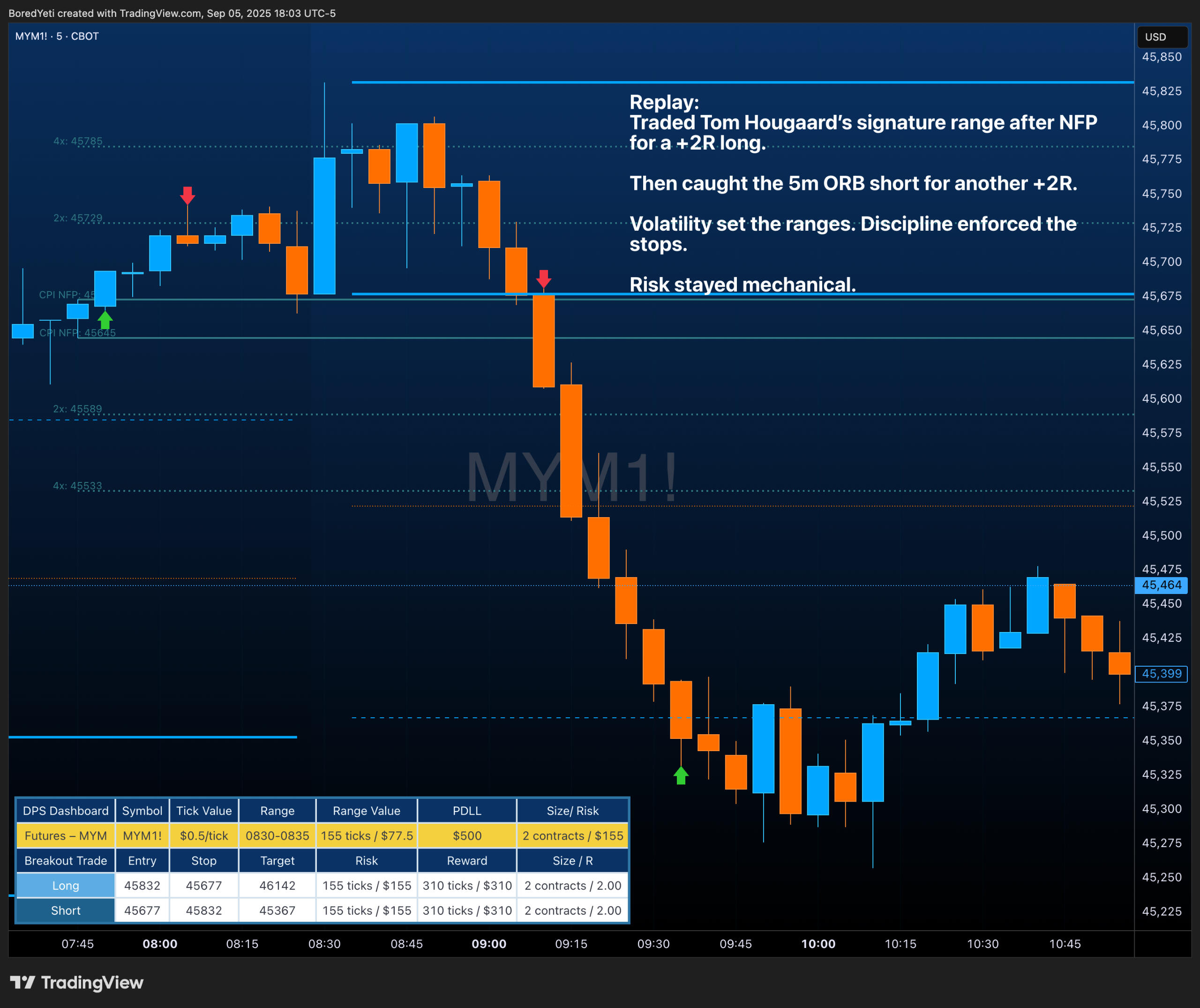
Task: Select the 10:00 time axis label
Action: 817,943
